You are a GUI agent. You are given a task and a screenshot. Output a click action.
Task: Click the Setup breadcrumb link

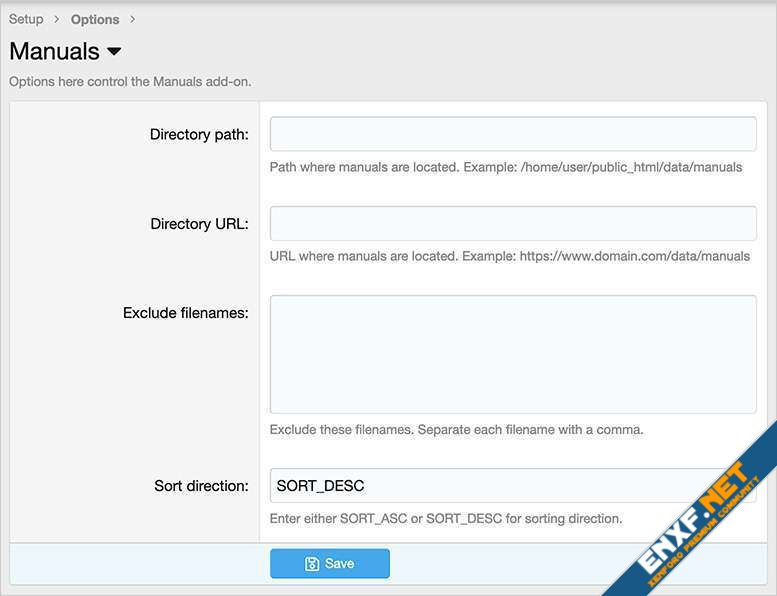tap(26, 19)
